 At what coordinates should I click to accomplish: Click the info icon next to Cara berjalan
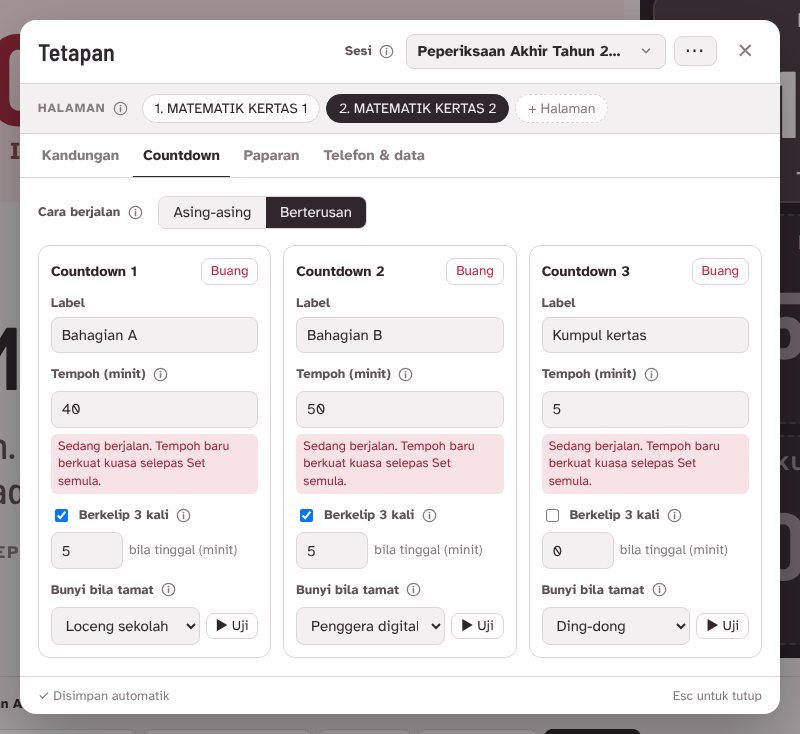135,212
